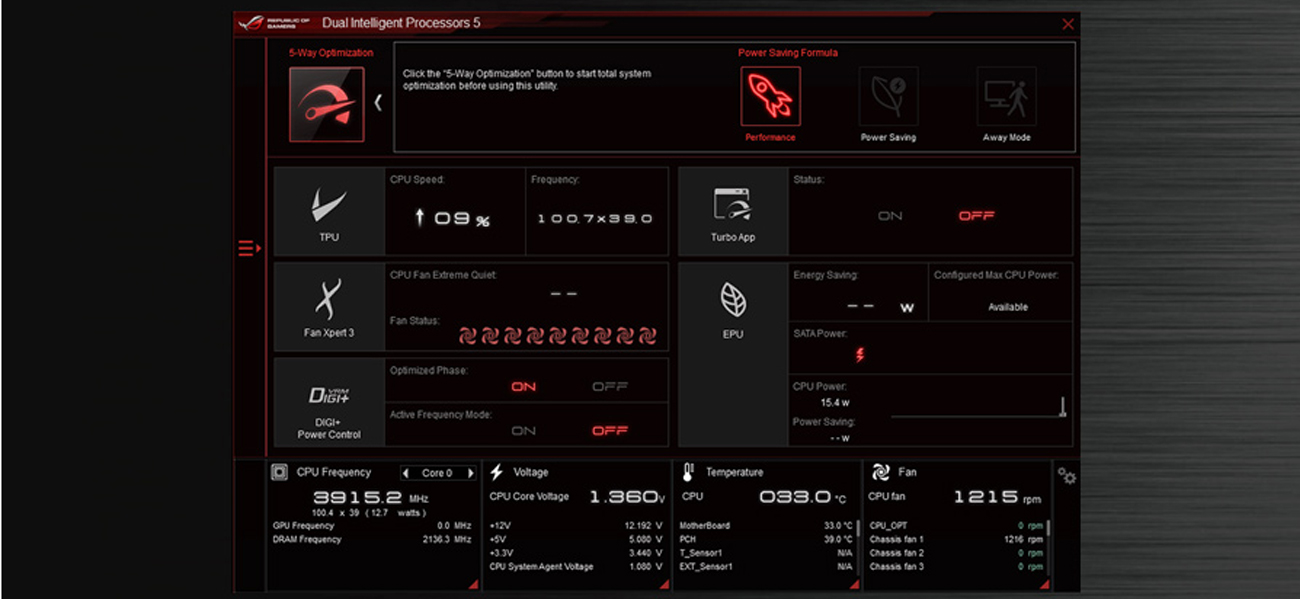Click the CPU fan 1215 rpm readout
The height and width of the screenshot is (599, 1300).
[996, 497]
